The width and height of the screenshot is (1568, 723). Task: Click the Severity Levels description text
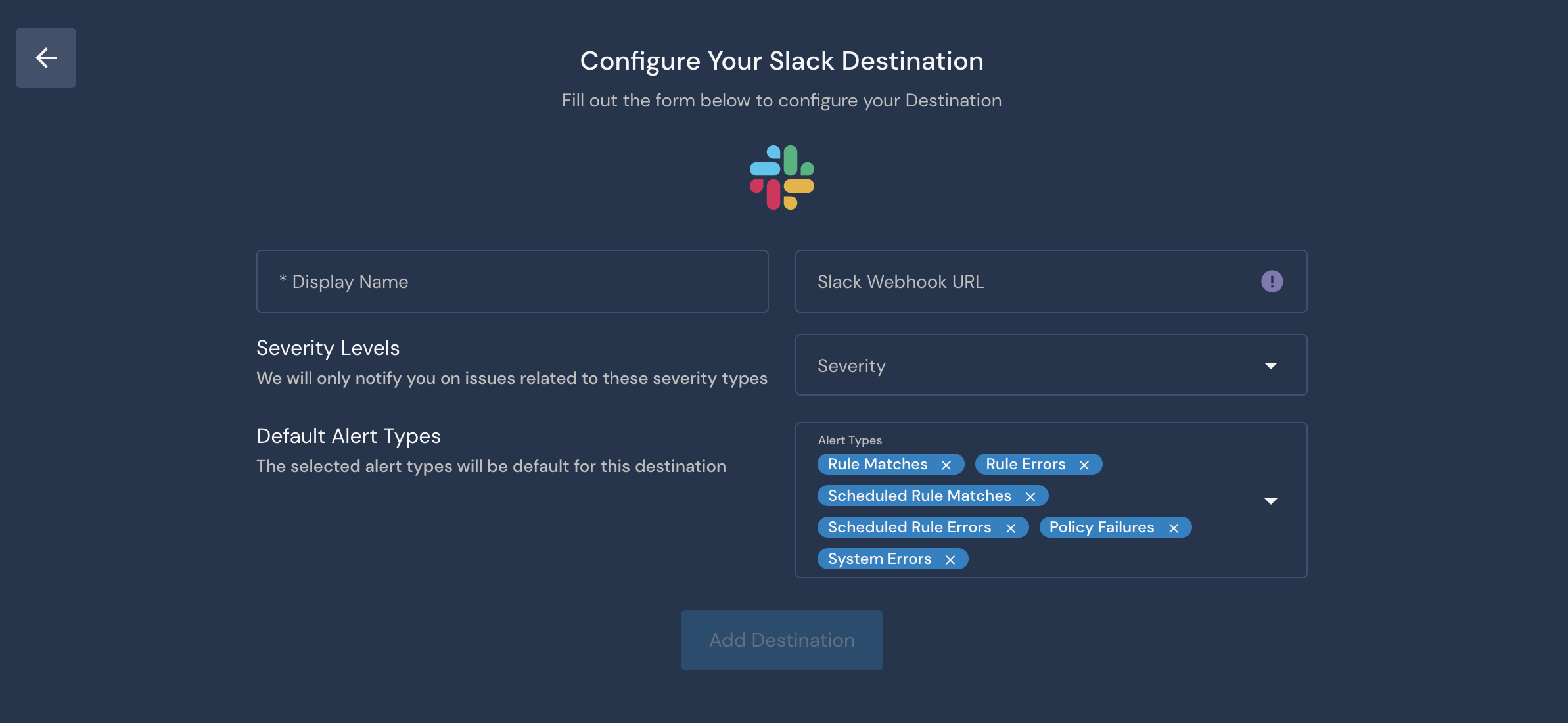click(x=511, y=378)
